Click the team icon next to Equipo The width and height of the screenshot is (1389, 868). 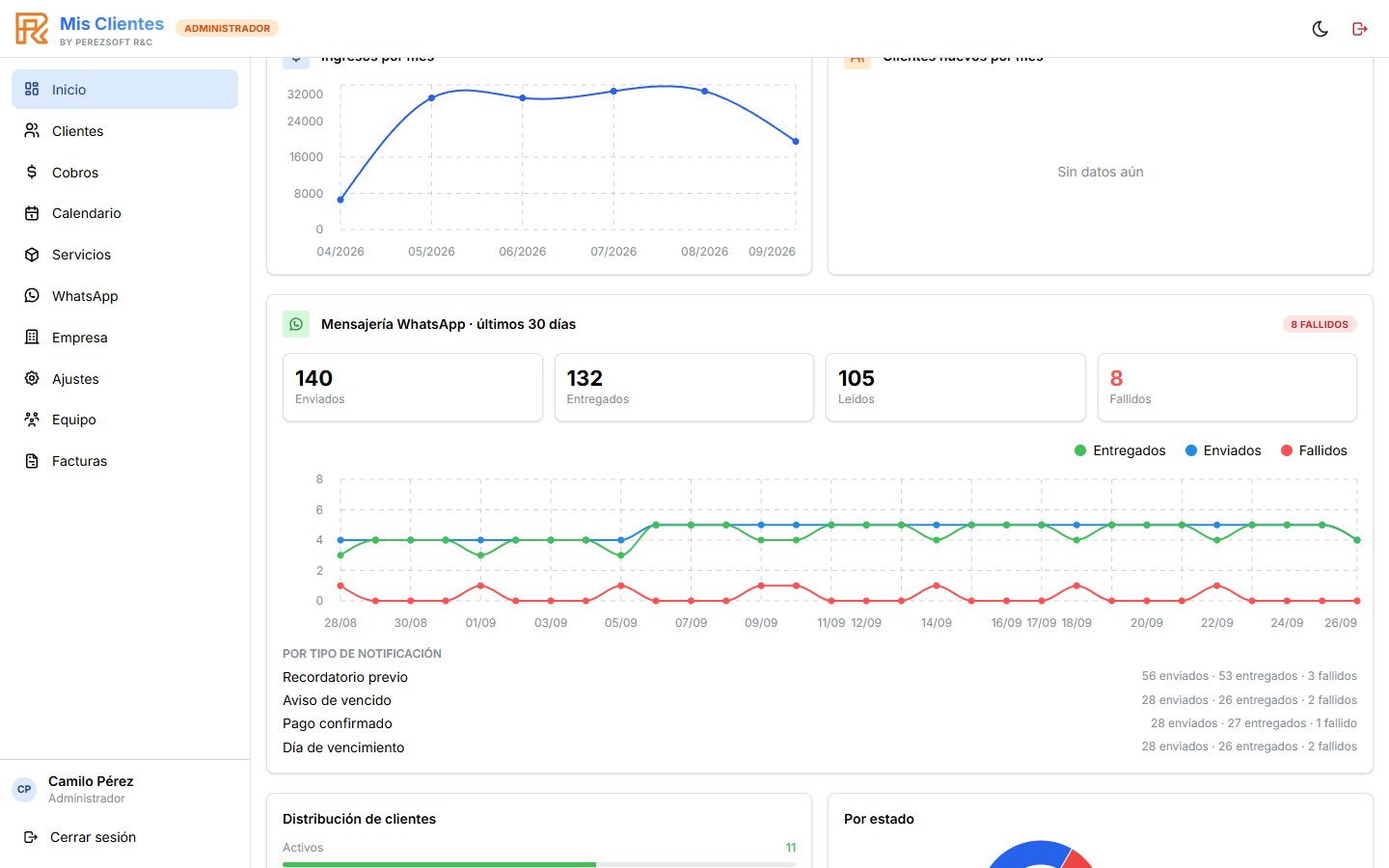[32, 420]
